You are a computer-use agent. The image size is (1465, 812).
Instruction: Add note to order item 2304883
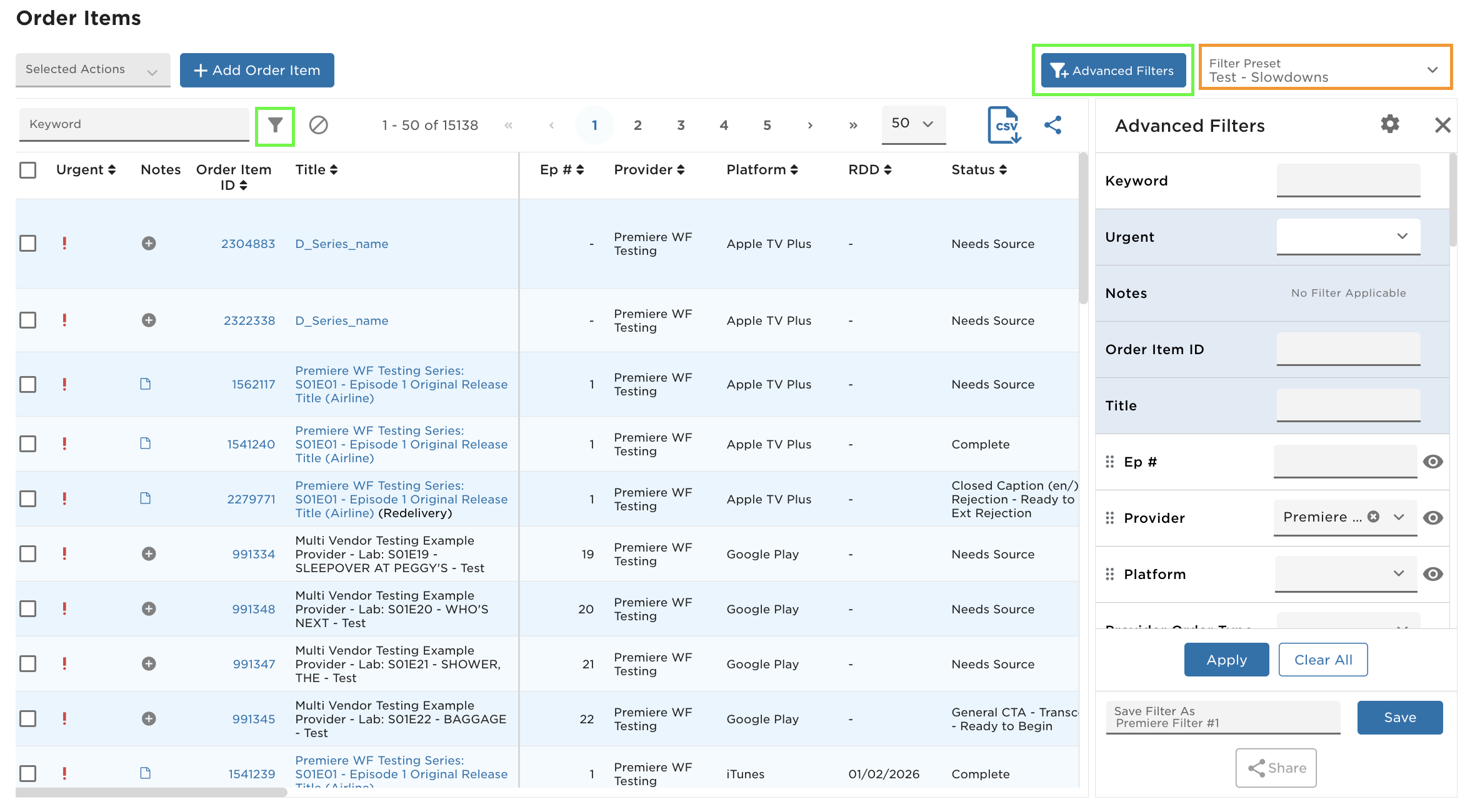pyautogui.click(x=149, y=244)
